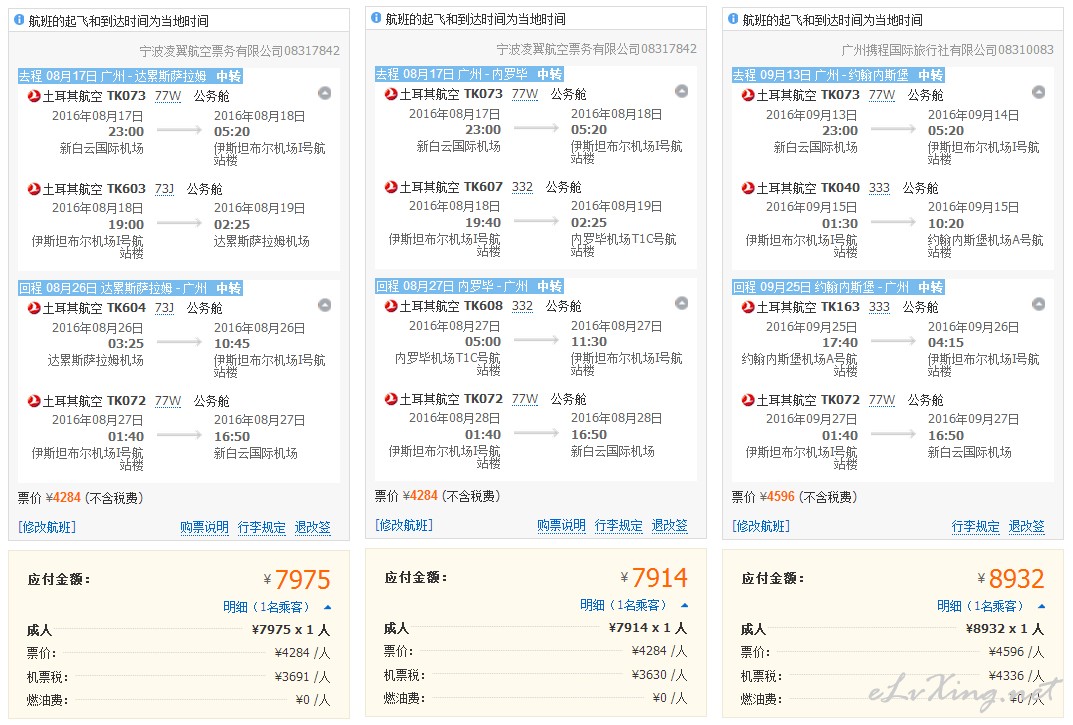Click the Turkish Airlines logo beside flight TK604
The height and width of the screenshot is (725, 1073).
[x=34, y=307]
